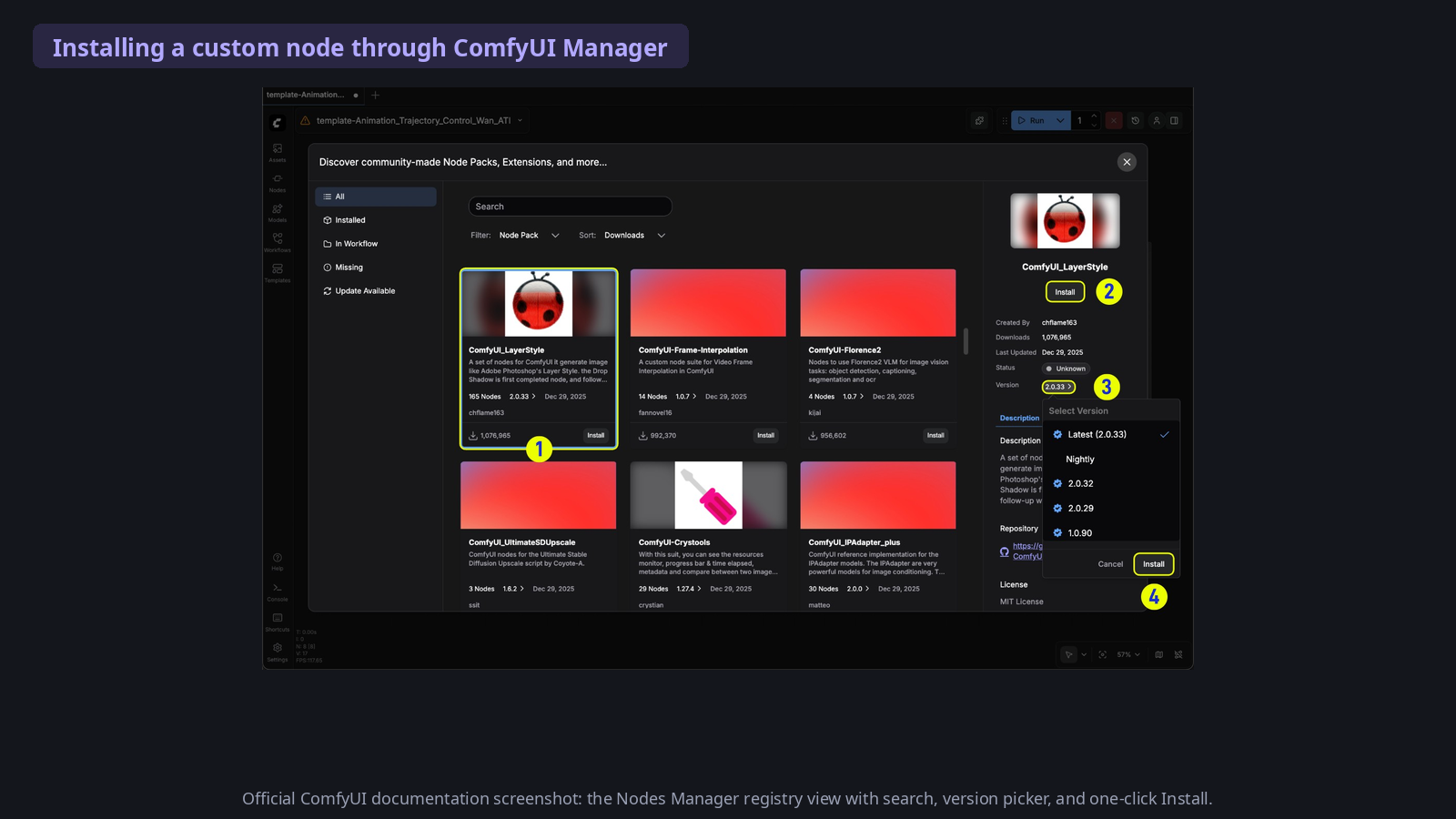The width and height of the screenshot is (1456, 819).
Task: Open the repository https link
Action: (1027, 551)
